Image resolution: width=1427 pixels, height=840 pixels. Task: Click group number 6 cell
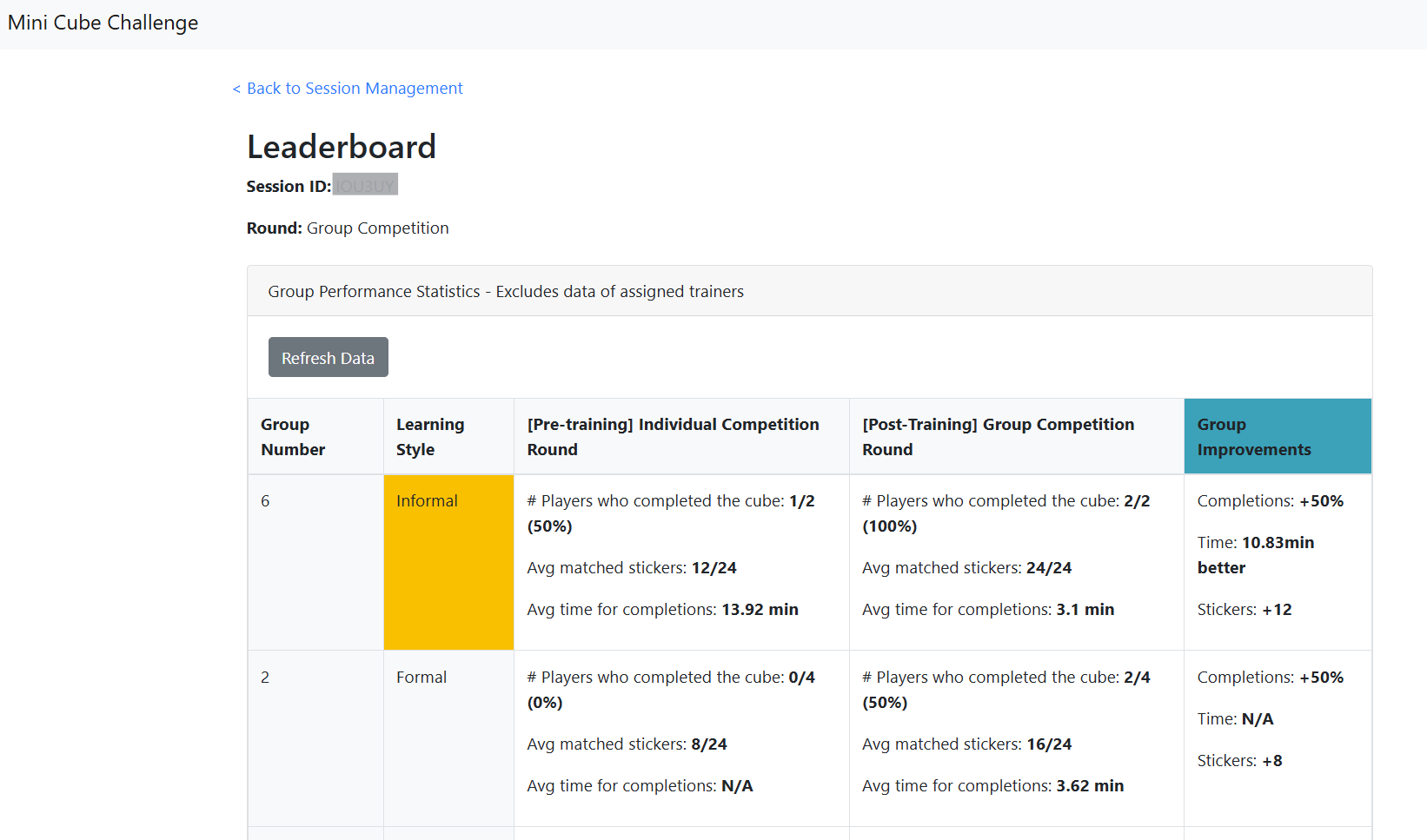pos(315,562)
